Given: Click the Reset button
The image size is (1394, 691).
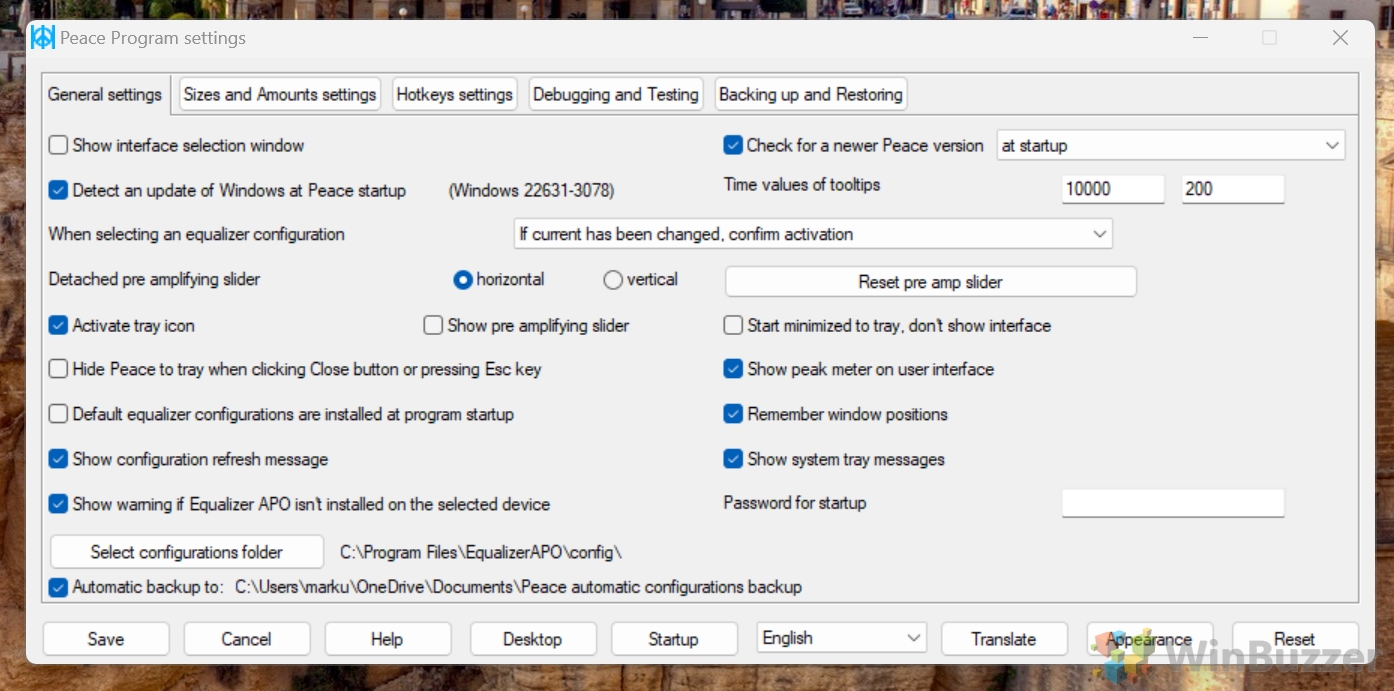Looking at the screenshot, I should coord(1295,639).
